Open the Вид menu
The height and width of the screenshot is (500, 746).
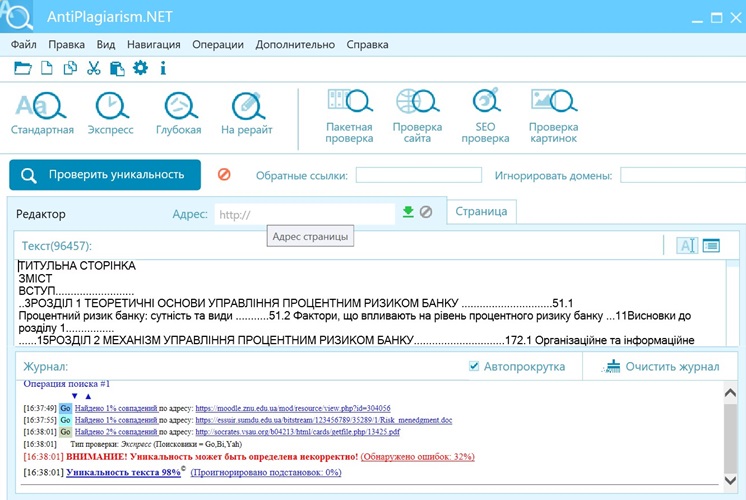[x=106, y=44]
